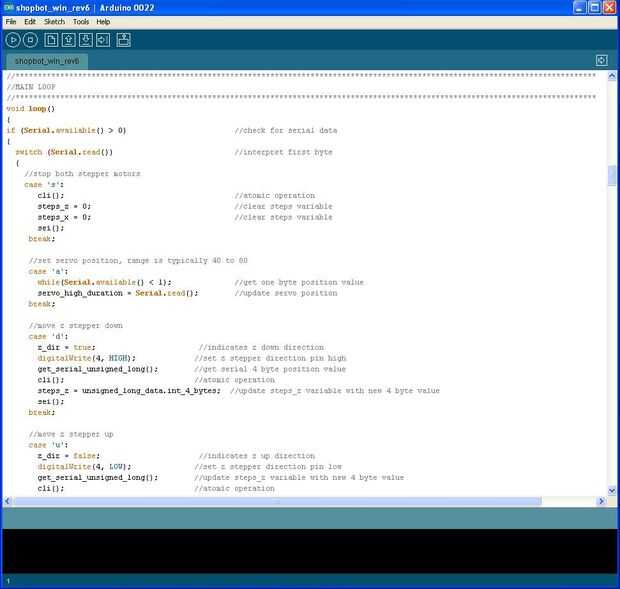Click the "//interpret first byte" comment
Viewport: 620px width, 589px height.
[284, 152]
